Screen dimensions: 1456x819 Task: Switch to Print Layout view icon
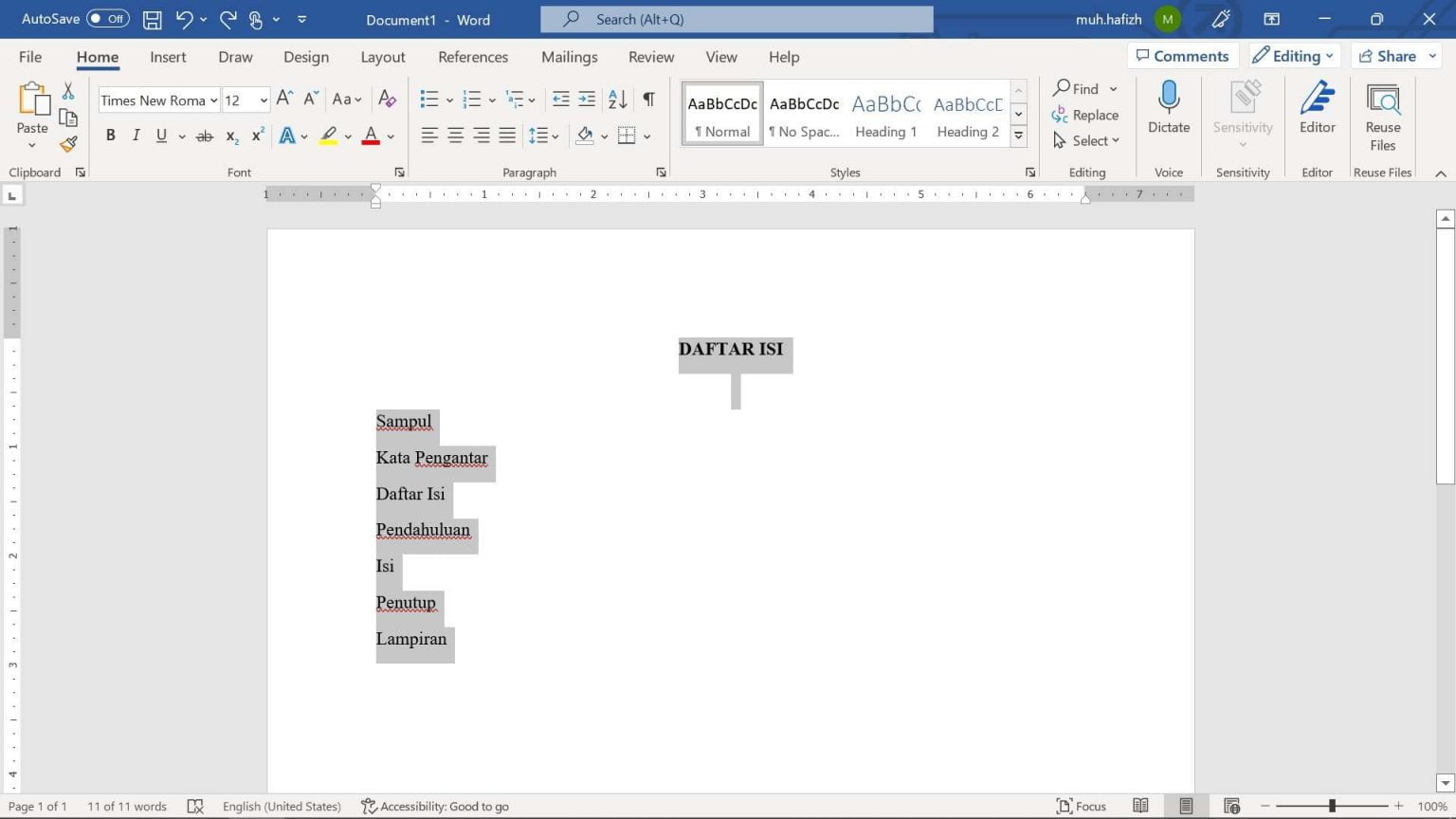(1187, 806)
